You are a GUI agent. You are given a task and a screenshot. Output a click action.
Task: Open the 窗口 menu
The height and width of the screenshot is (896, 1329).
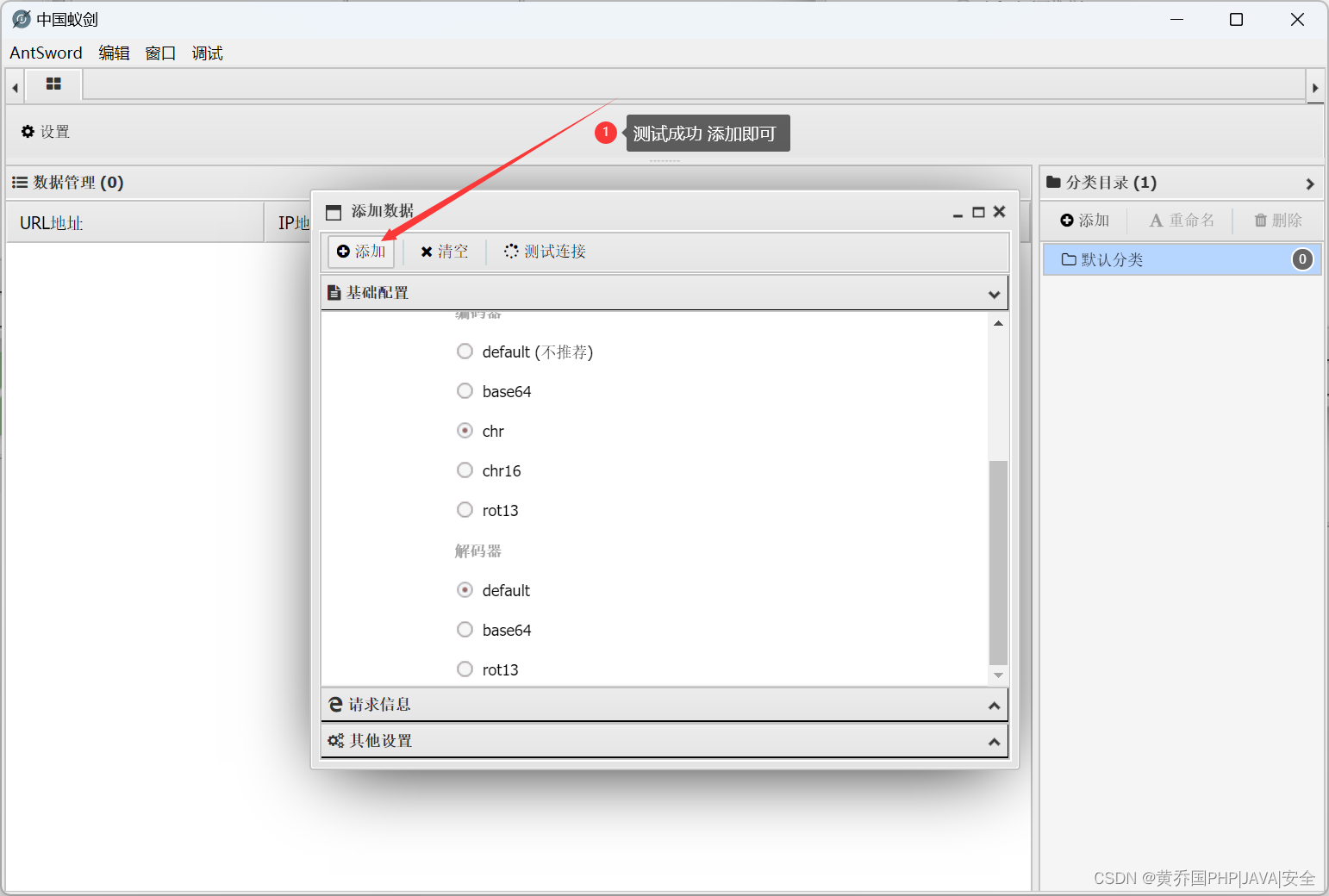160,53
